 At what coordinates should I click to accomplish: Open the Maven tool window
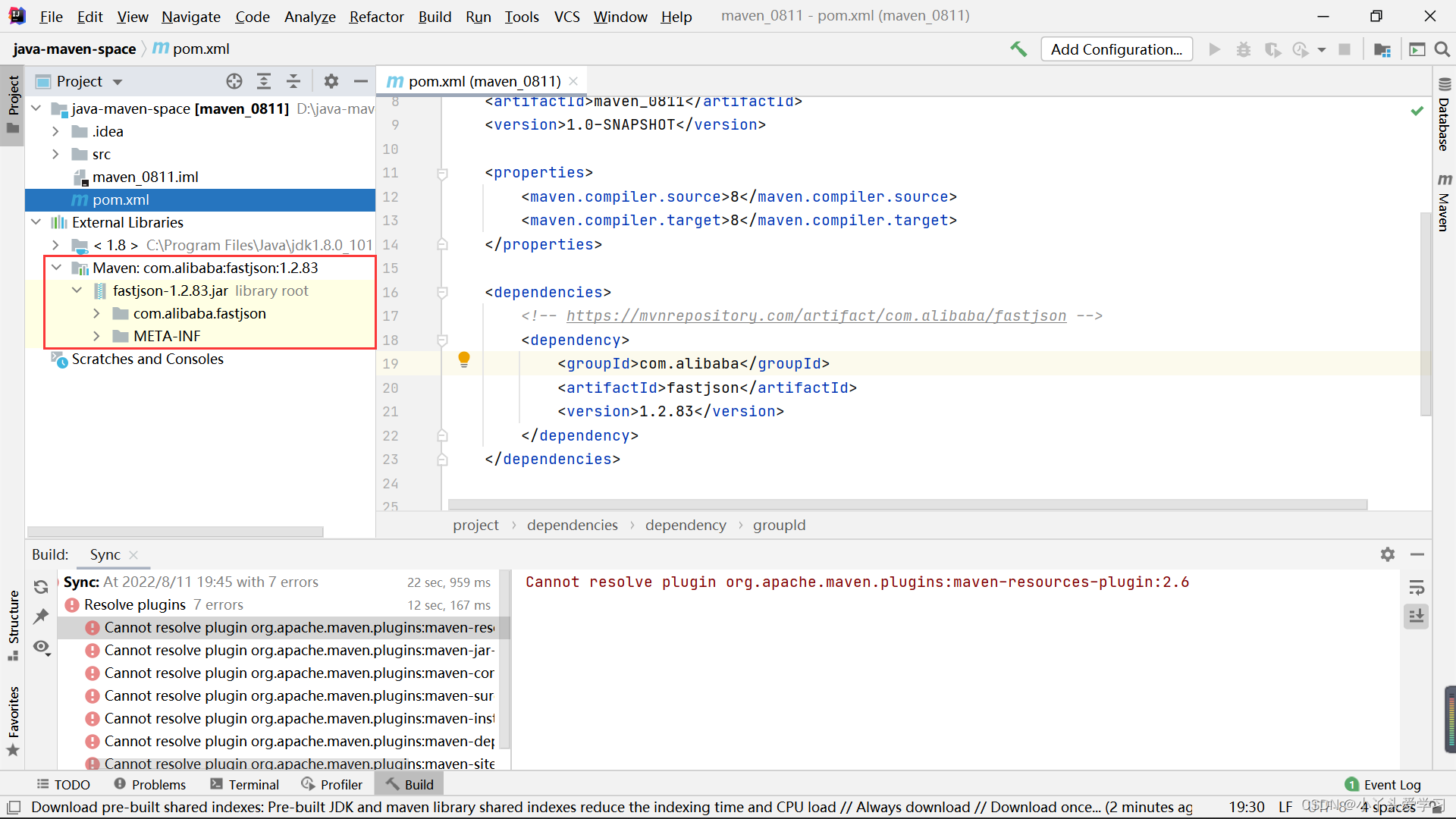point(1444,202)
